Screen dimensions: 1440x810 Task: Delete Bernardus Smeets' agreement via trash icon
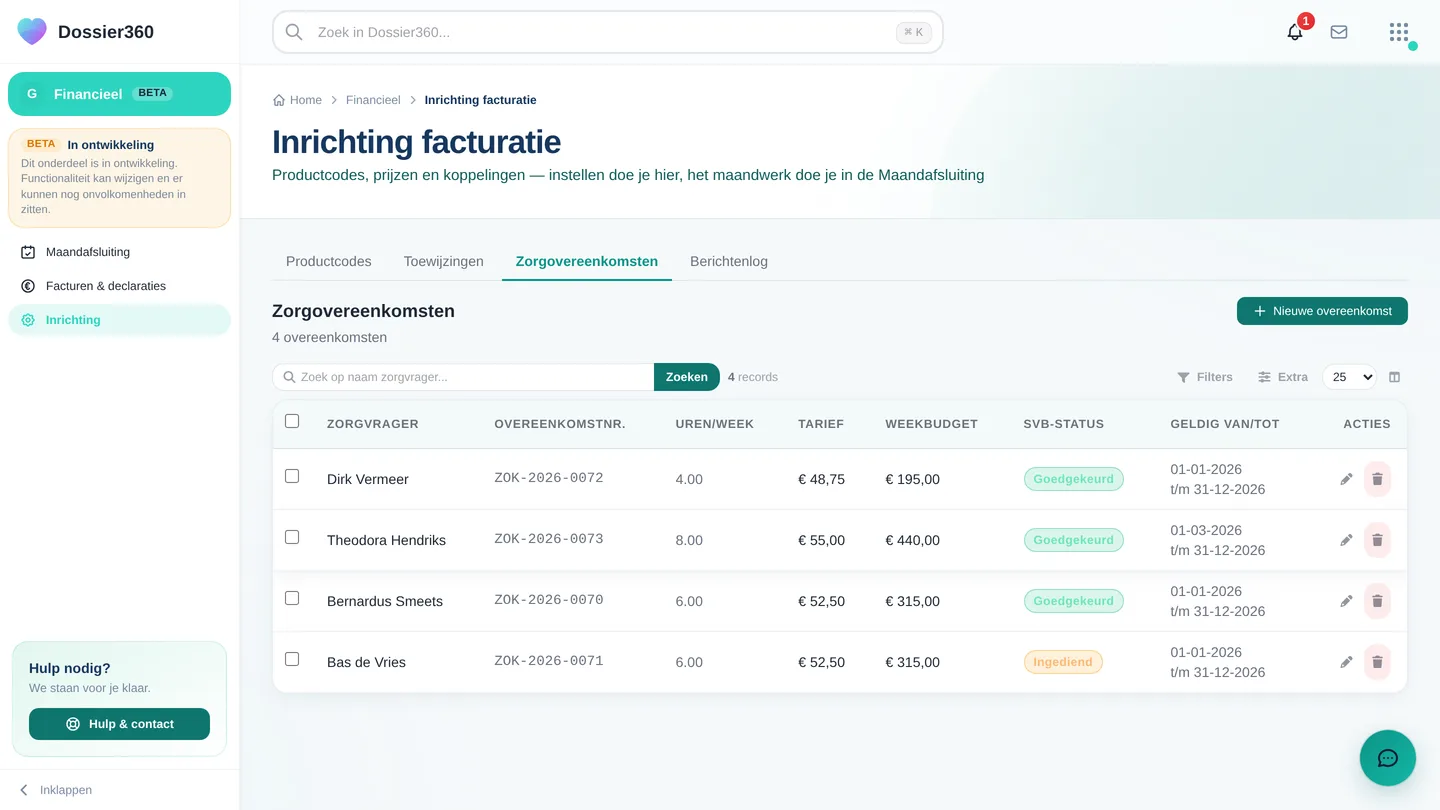[1377, 601]
